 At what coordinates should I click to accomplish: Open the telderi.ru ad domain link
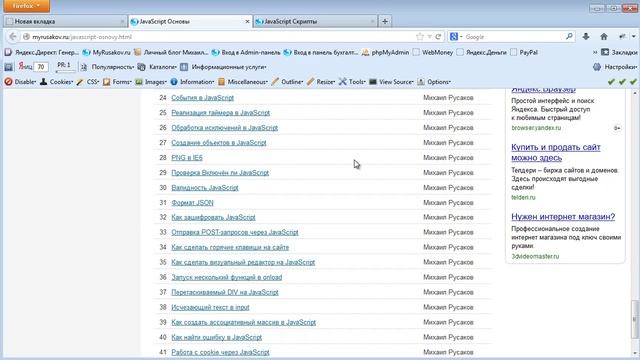523,197
